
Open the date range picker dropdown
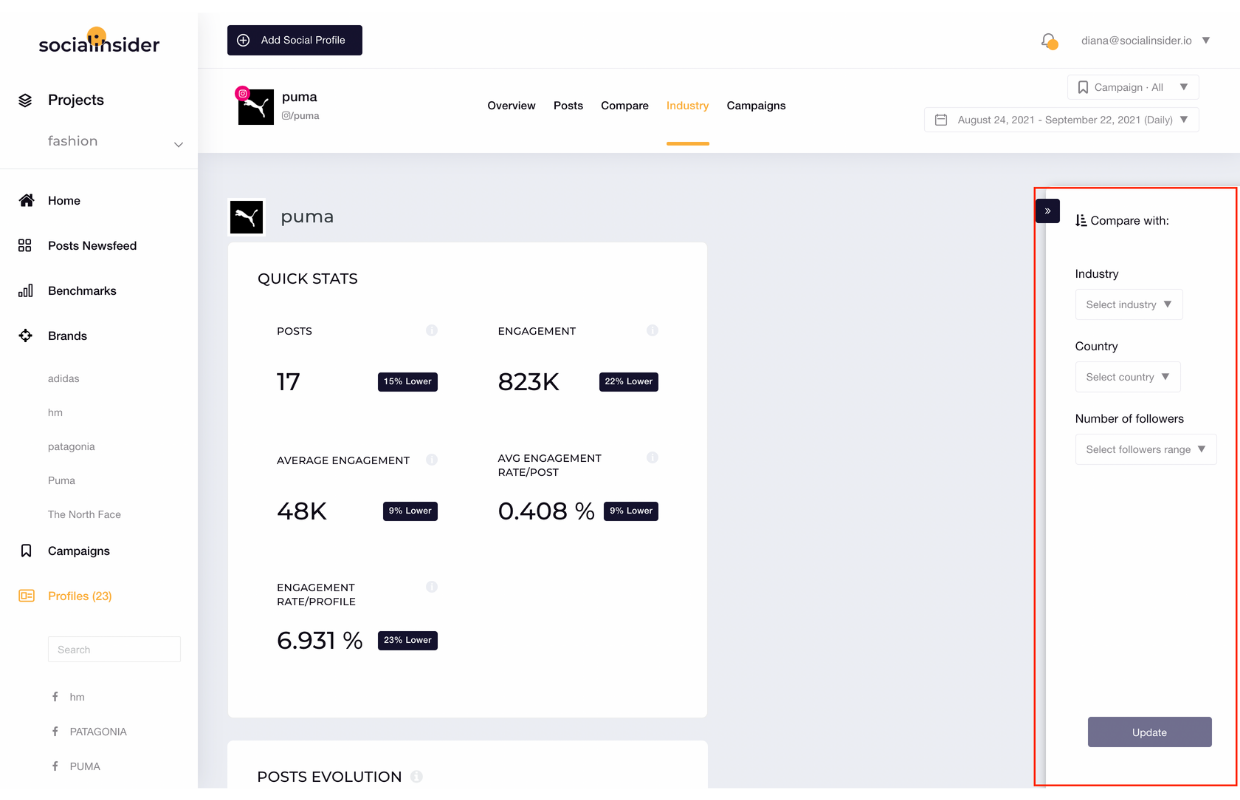point(1062,120)
